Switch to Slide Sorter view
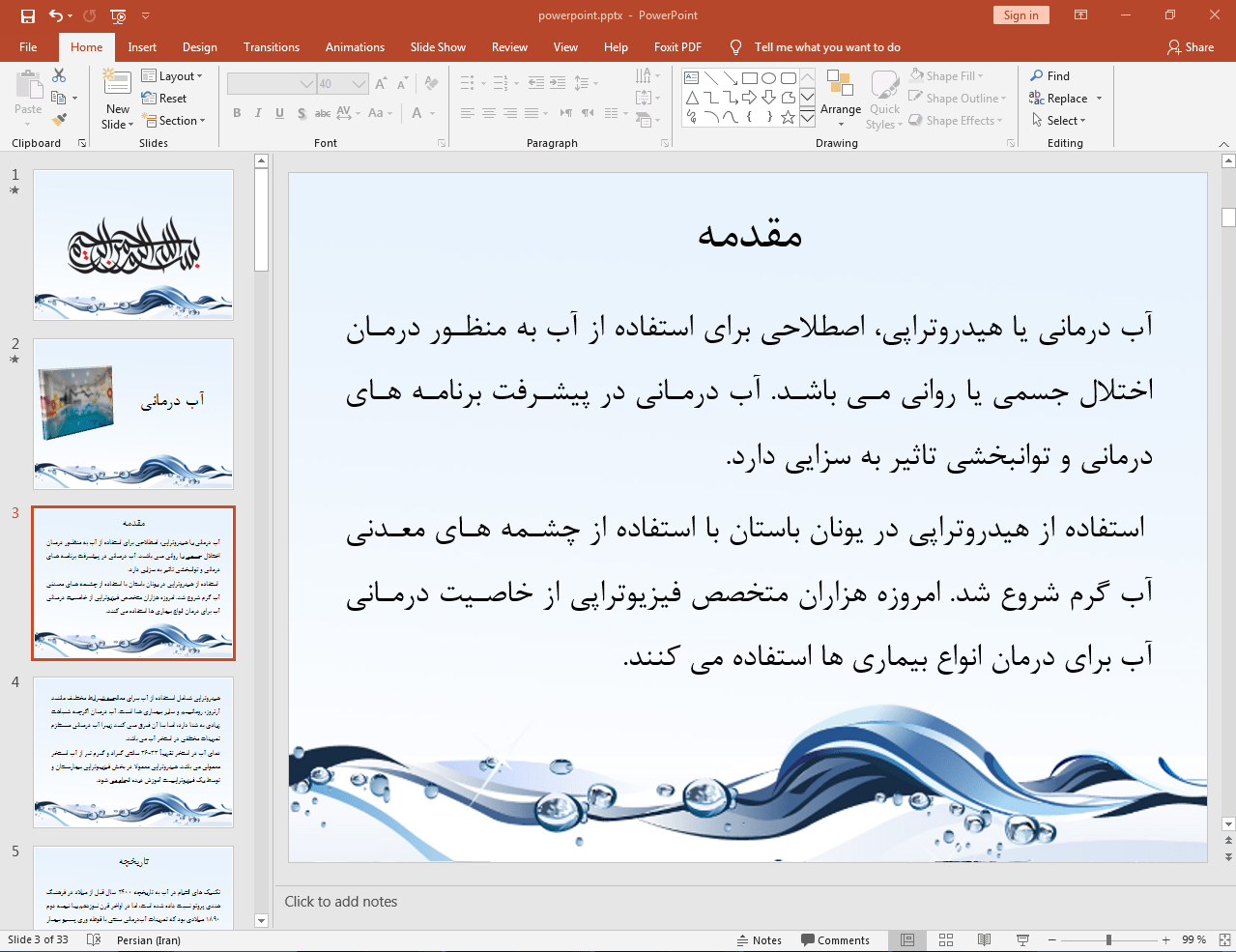 946,939
